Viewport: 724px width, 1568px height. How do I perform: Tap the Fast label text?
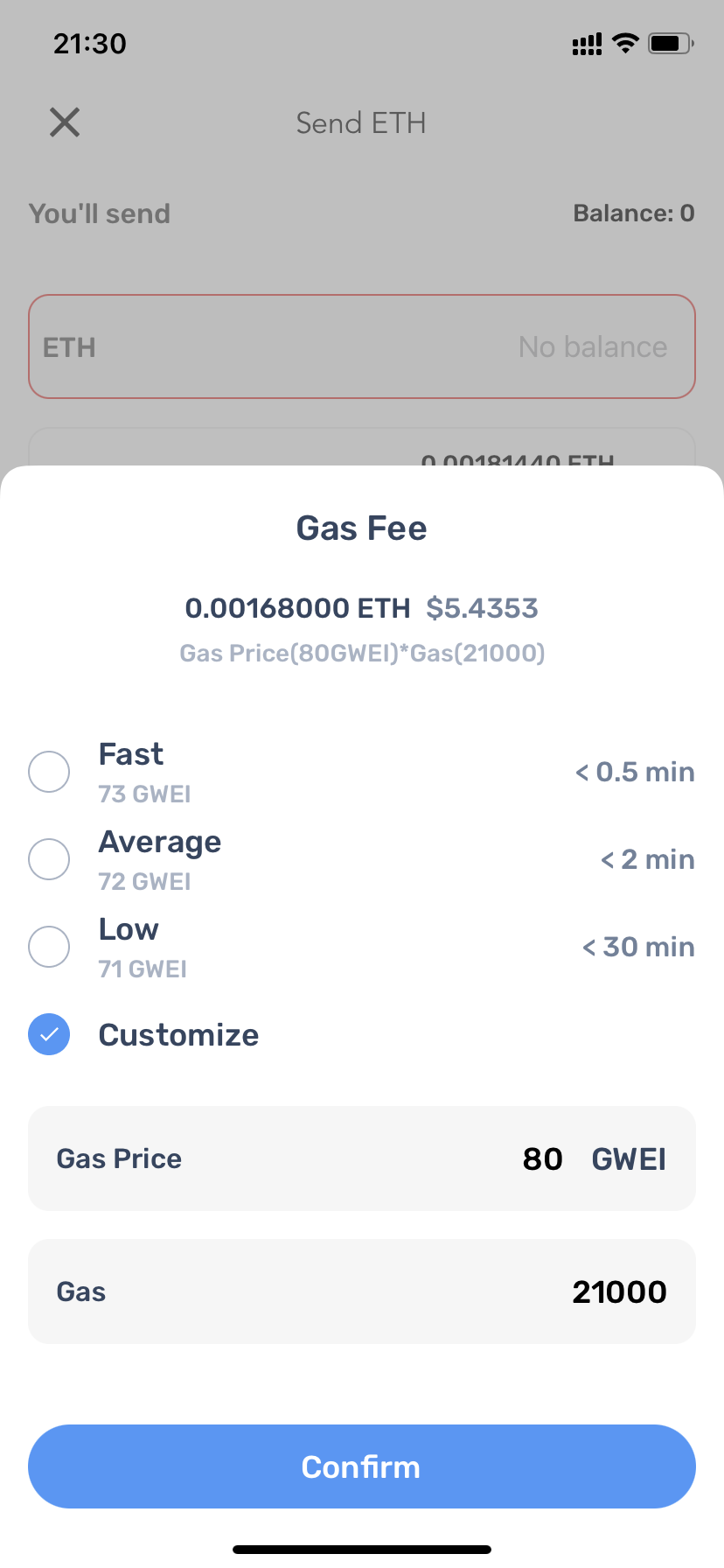click(131, 754)
